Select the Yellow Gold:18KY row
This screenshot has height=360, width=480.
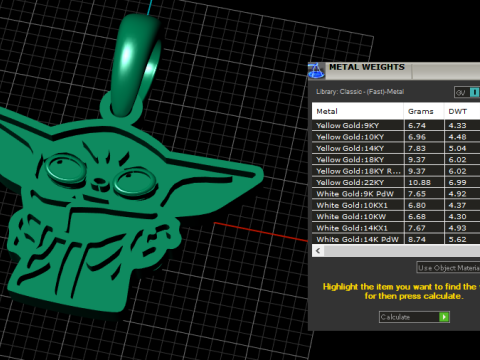pyautogui.click(x=396, y=159)
